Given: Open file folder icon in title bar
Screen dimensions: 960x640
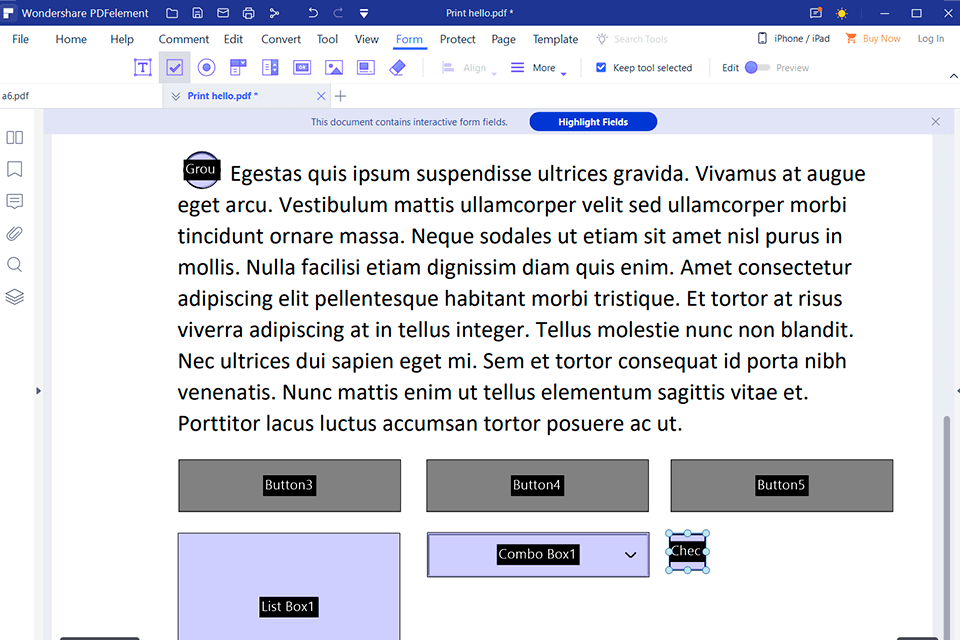Looking at the screenshot, I should [172, 13].
